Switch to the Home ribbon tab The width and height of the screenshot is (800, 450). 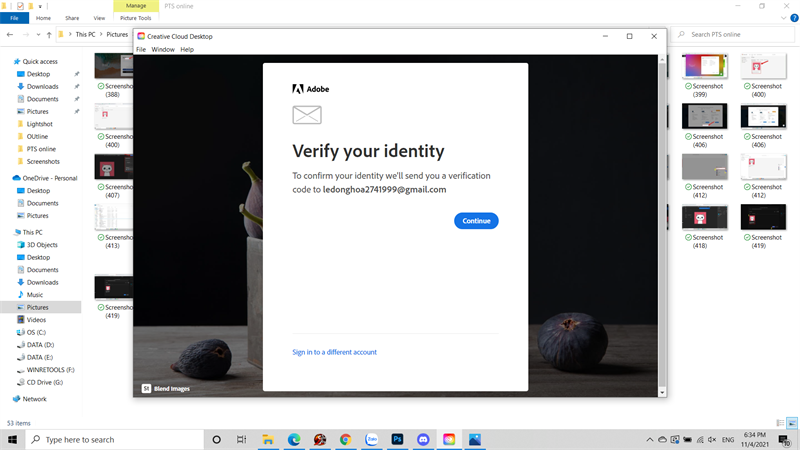pyautogui.click(x=43, y=18)
